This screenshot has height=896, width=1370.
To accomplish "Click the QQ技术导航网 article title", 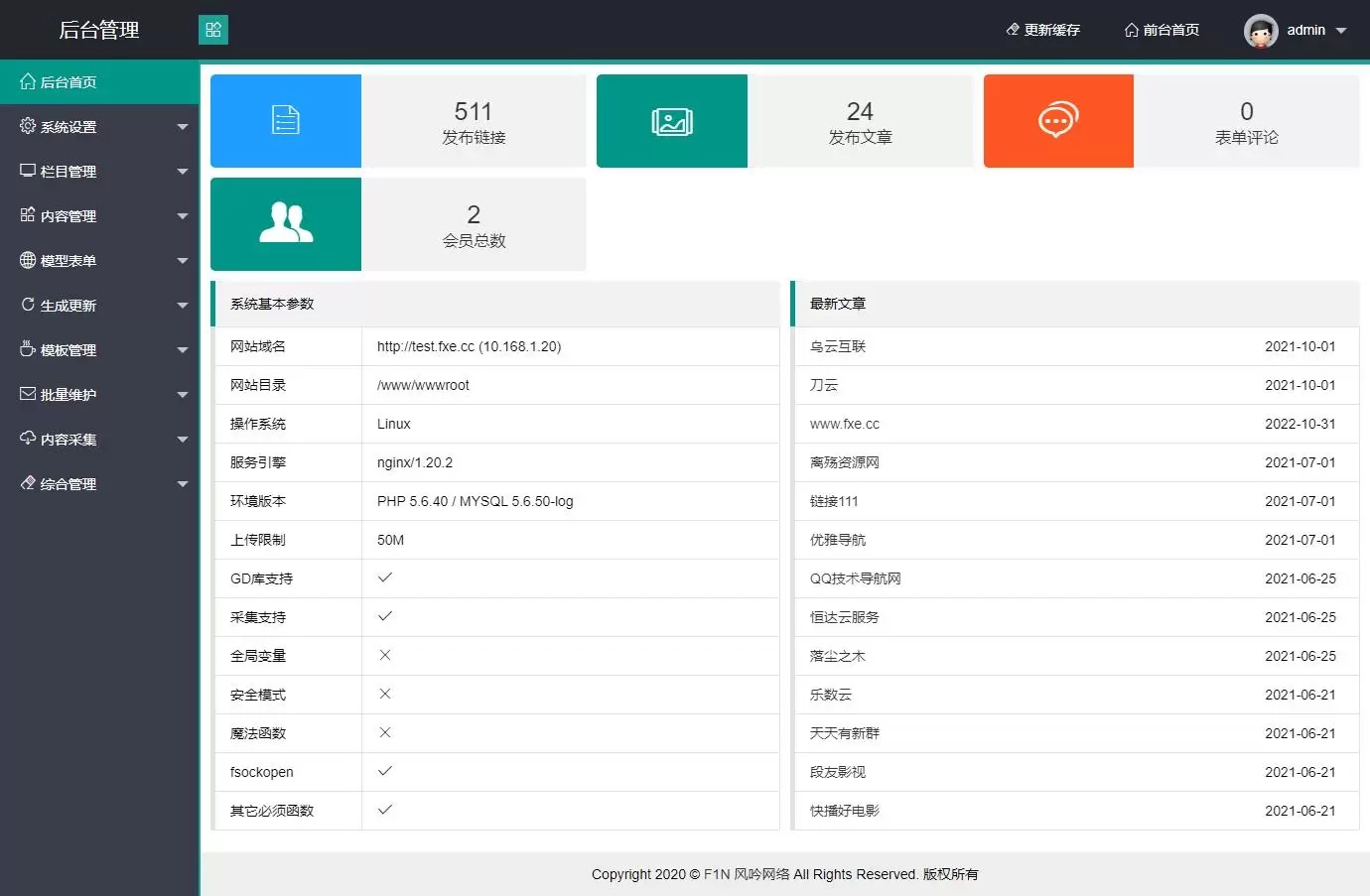I will click(856, 578).
